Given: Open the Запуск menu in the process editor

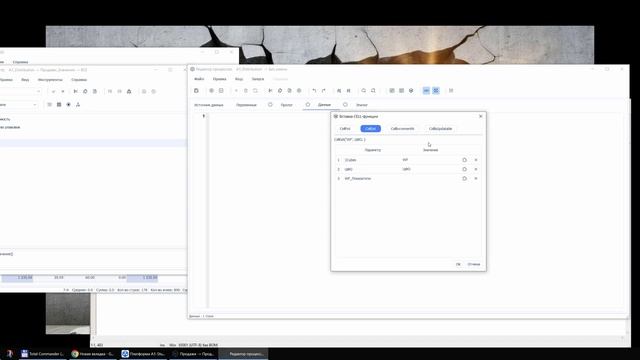Looking at the screenshot, I should click(x=258, y=79).
